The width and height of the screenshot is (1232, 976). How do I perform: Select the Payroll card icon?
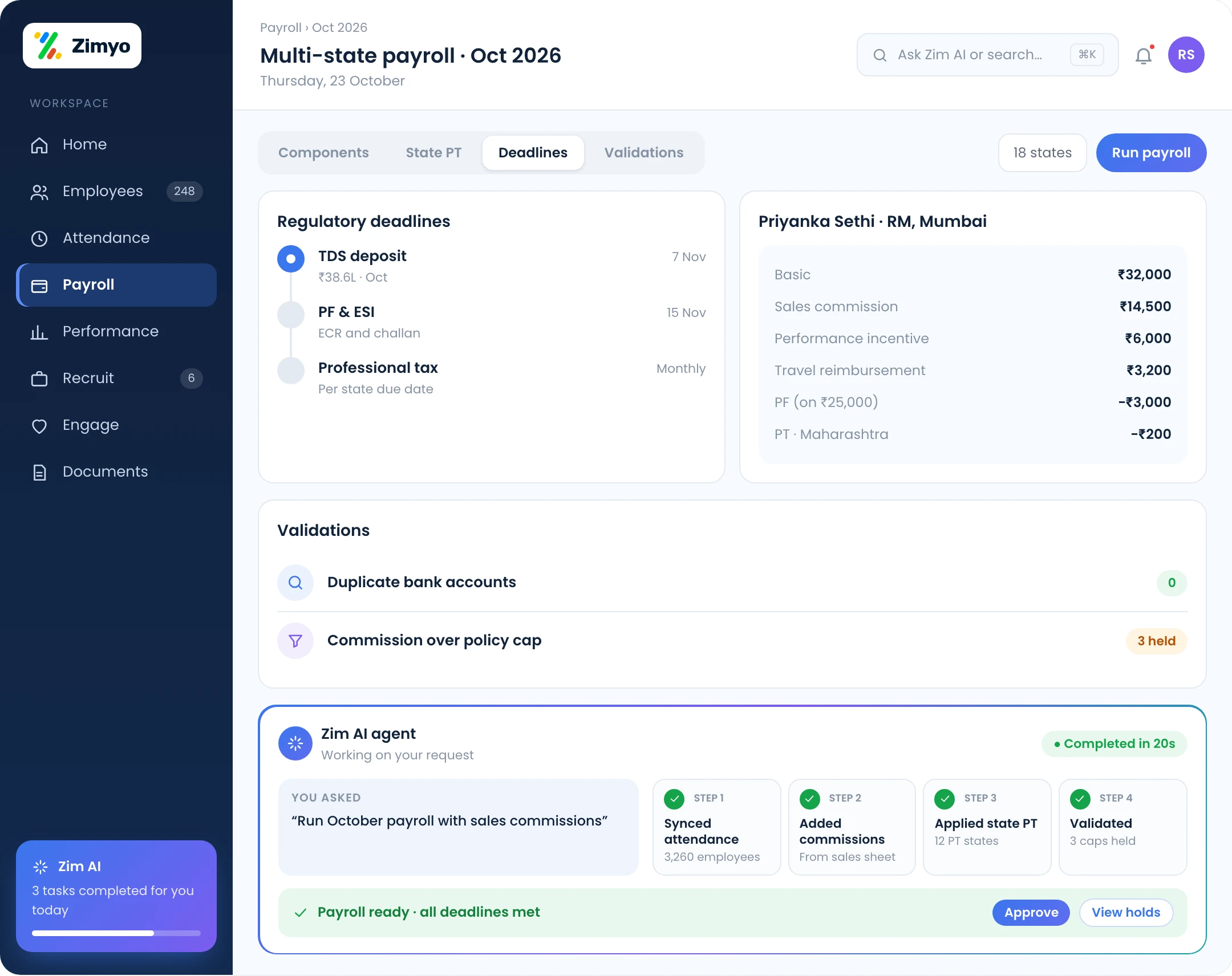(x=39, y=285)
